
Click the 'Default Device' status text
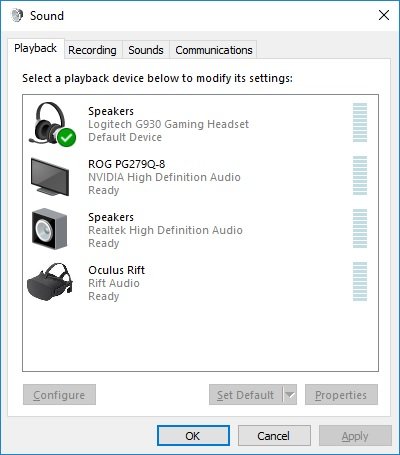(x=125, y=137)
